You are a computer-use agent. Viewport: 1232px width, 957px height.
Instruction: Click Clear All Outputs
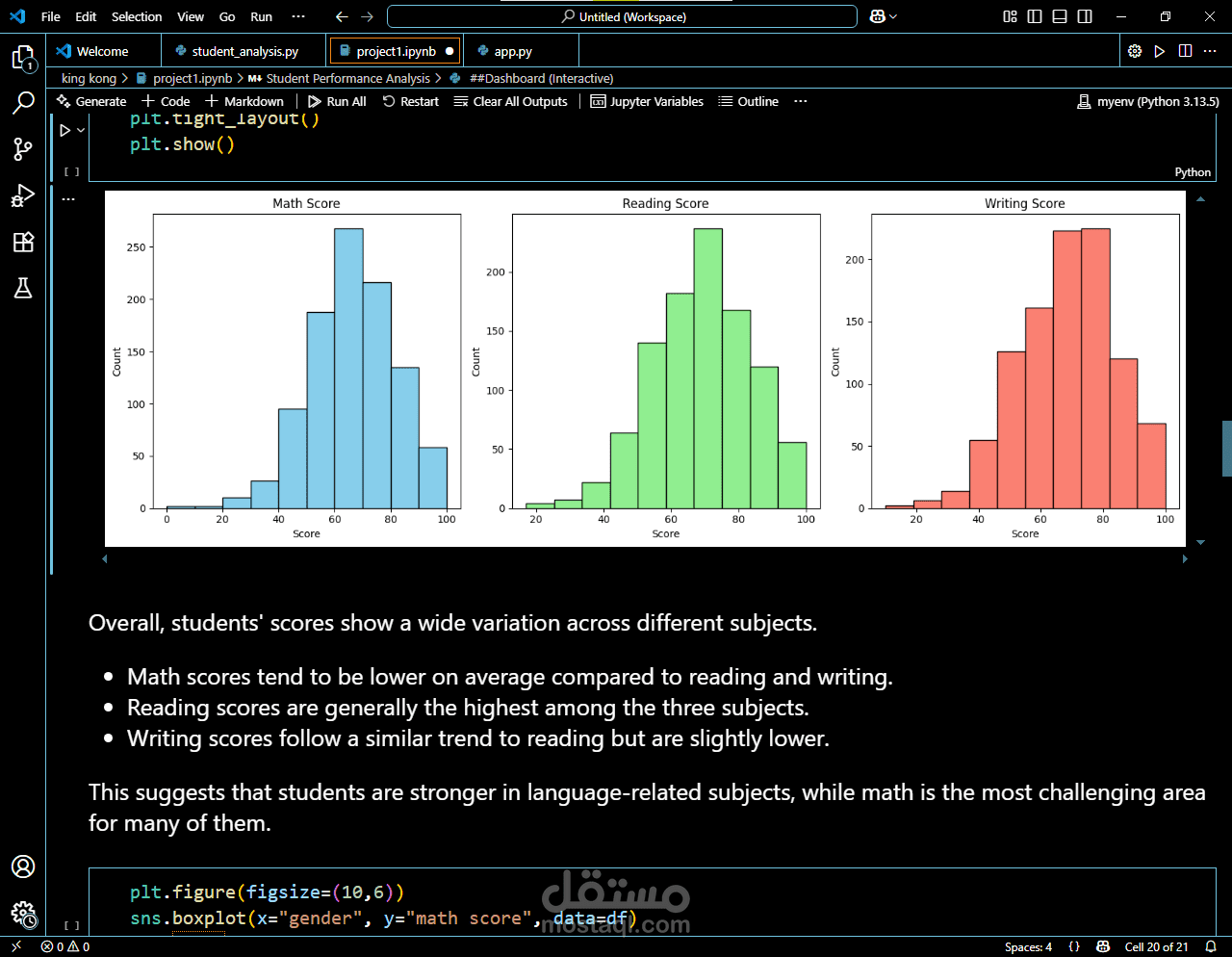(510, 101)
